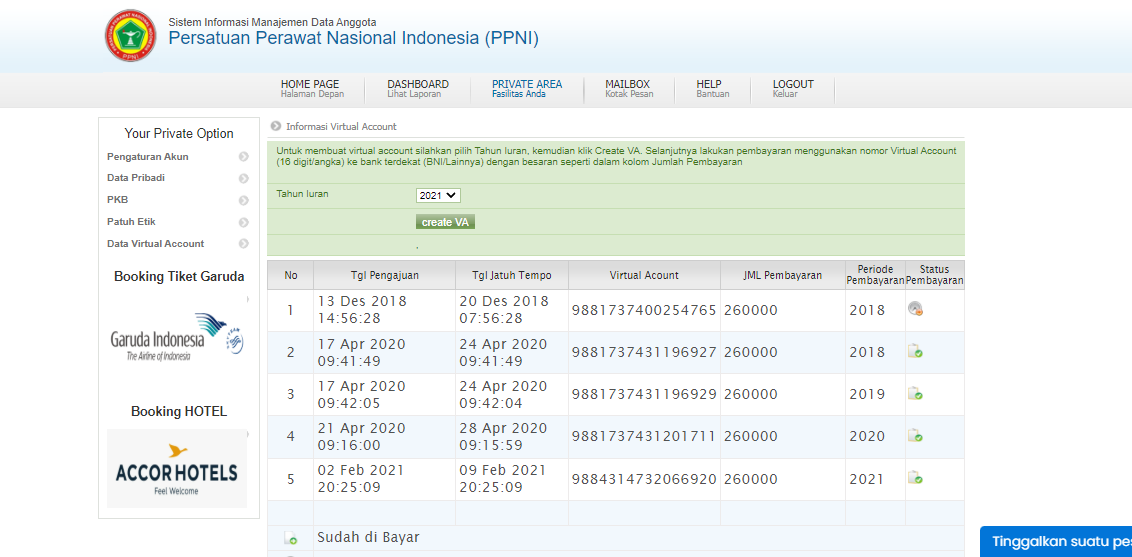The height and width of the screenshot is (557, 1132).
Task: Click the 28 Apr 2020 09:15:59 due date
Action: pos(503,436)
